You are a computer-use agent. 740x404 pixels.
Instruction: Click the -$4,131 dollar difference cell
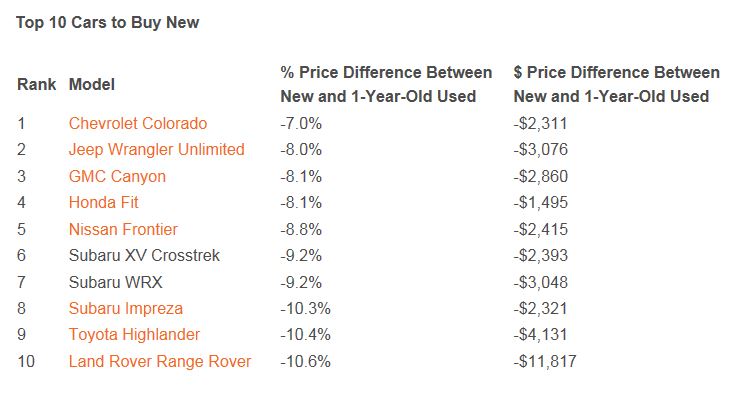tap(540, 334)
